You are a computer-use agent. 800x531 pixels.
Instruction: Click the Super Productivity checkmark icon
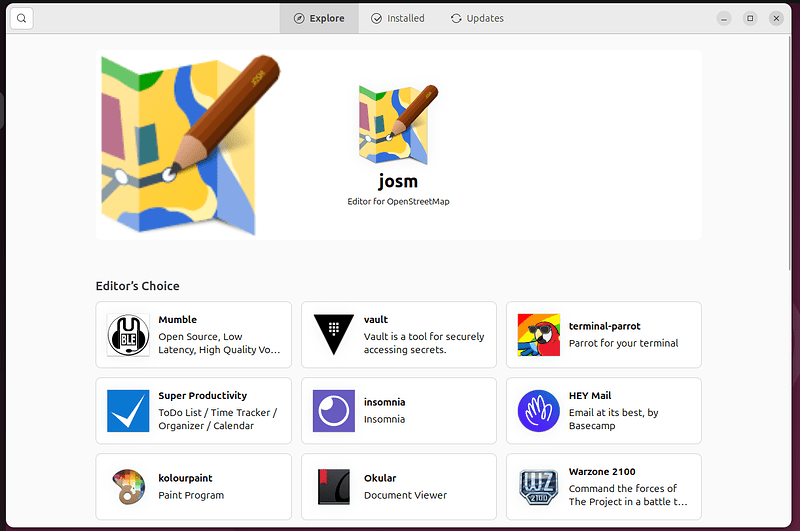point(128,411)
